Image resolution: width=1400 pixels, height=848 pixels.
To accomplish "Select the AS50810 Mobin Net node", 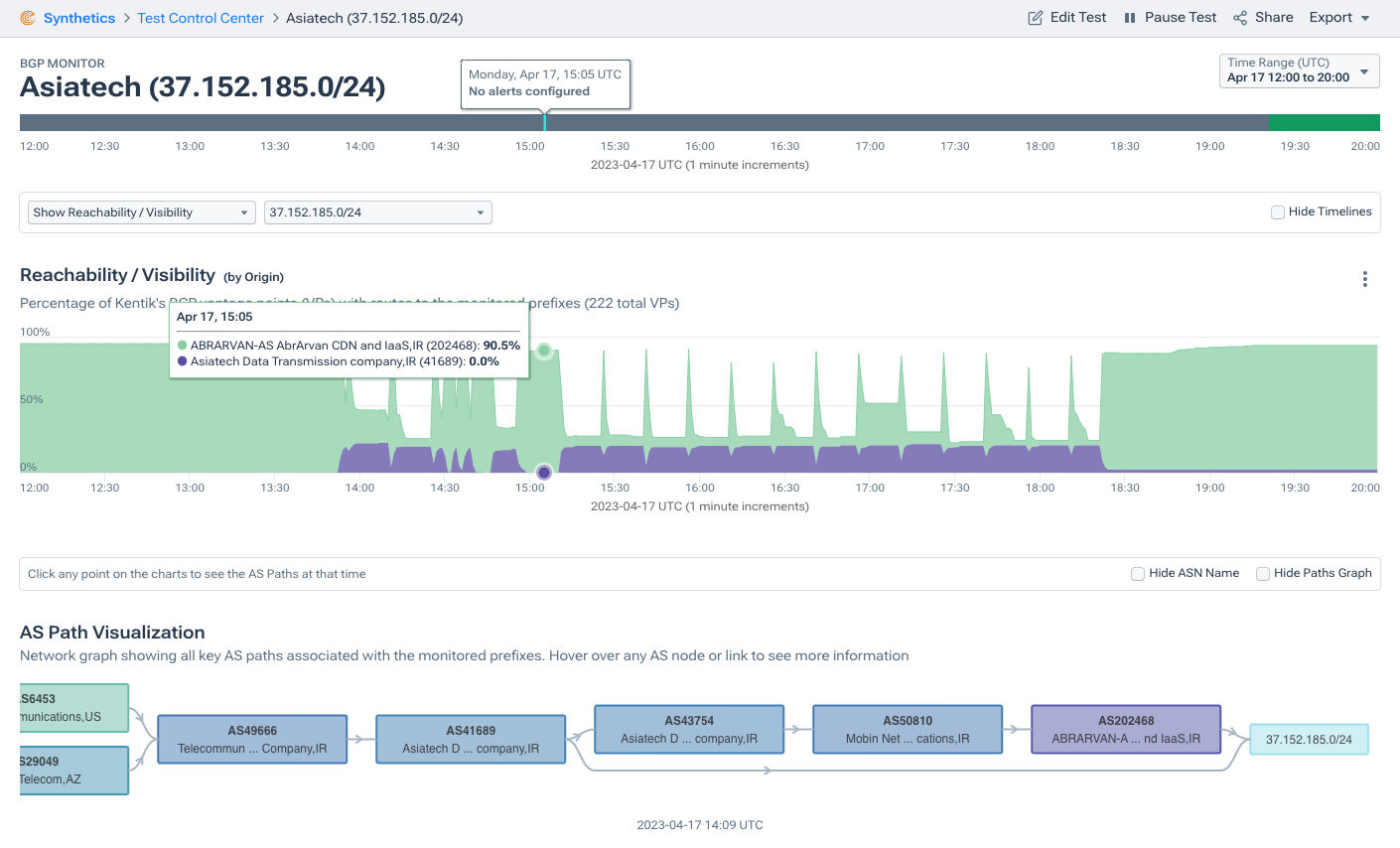I will coord(908,730).
